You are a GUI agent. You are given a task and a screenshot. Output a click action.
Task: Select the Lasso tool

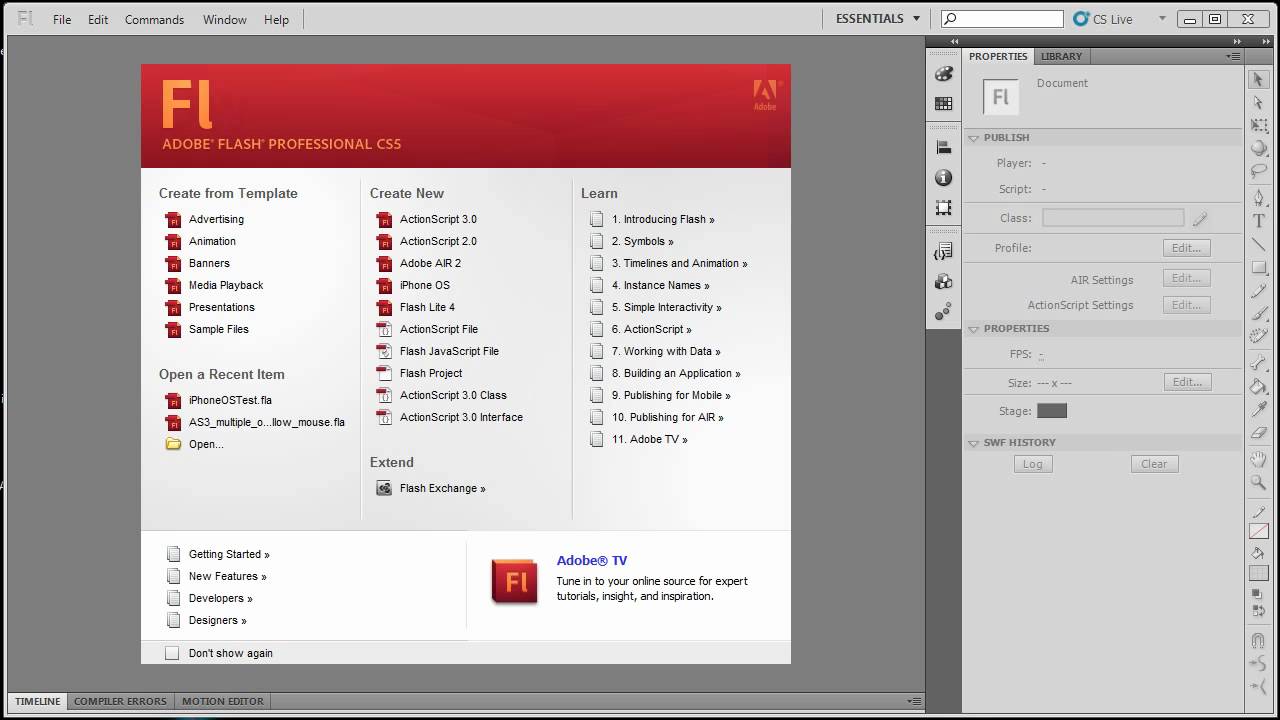[1259, 172]
